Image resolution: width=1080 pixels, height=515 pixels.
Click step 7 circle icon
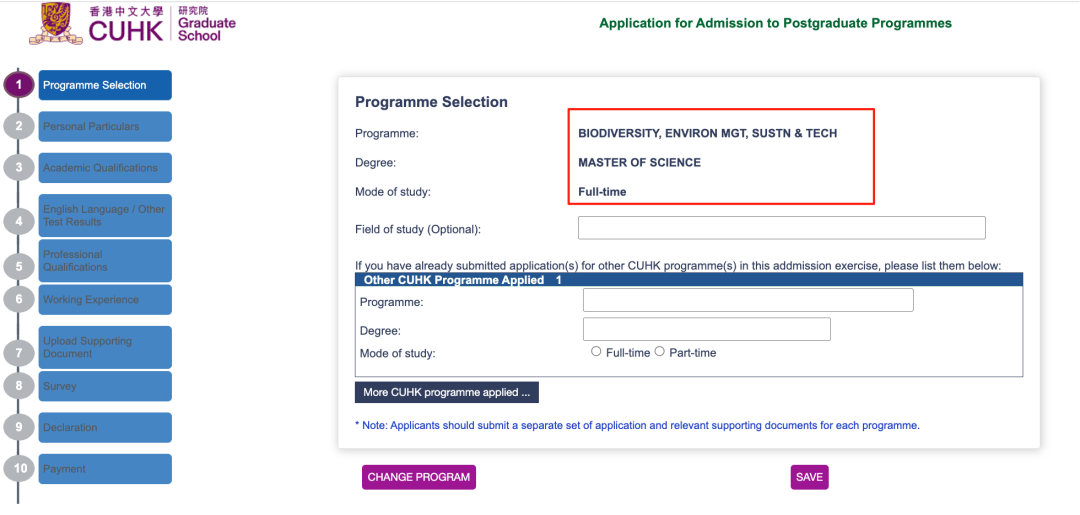click(x=19, y=353)
